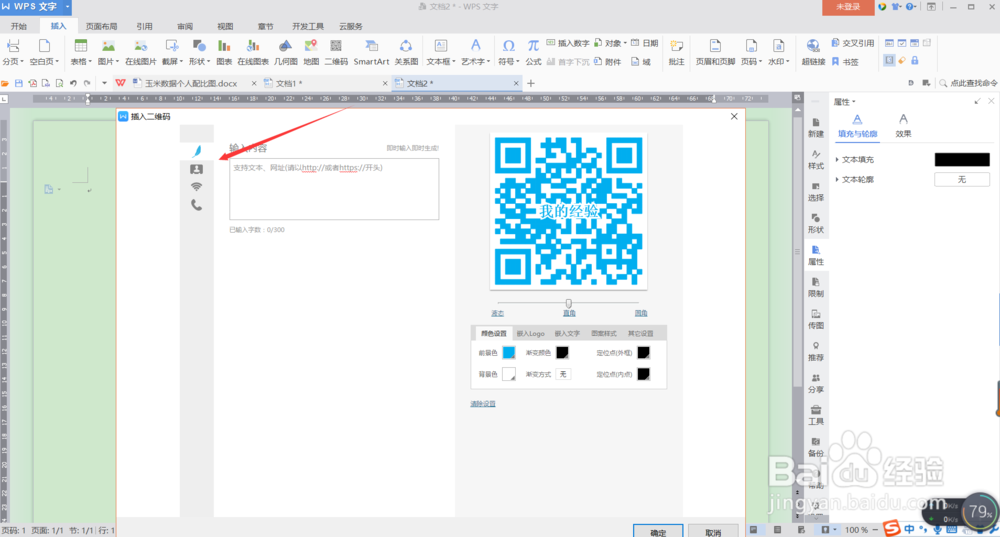Open 工具 tools in right sidebar
This screenshot has height=537, width=1000.
point(816,415)
